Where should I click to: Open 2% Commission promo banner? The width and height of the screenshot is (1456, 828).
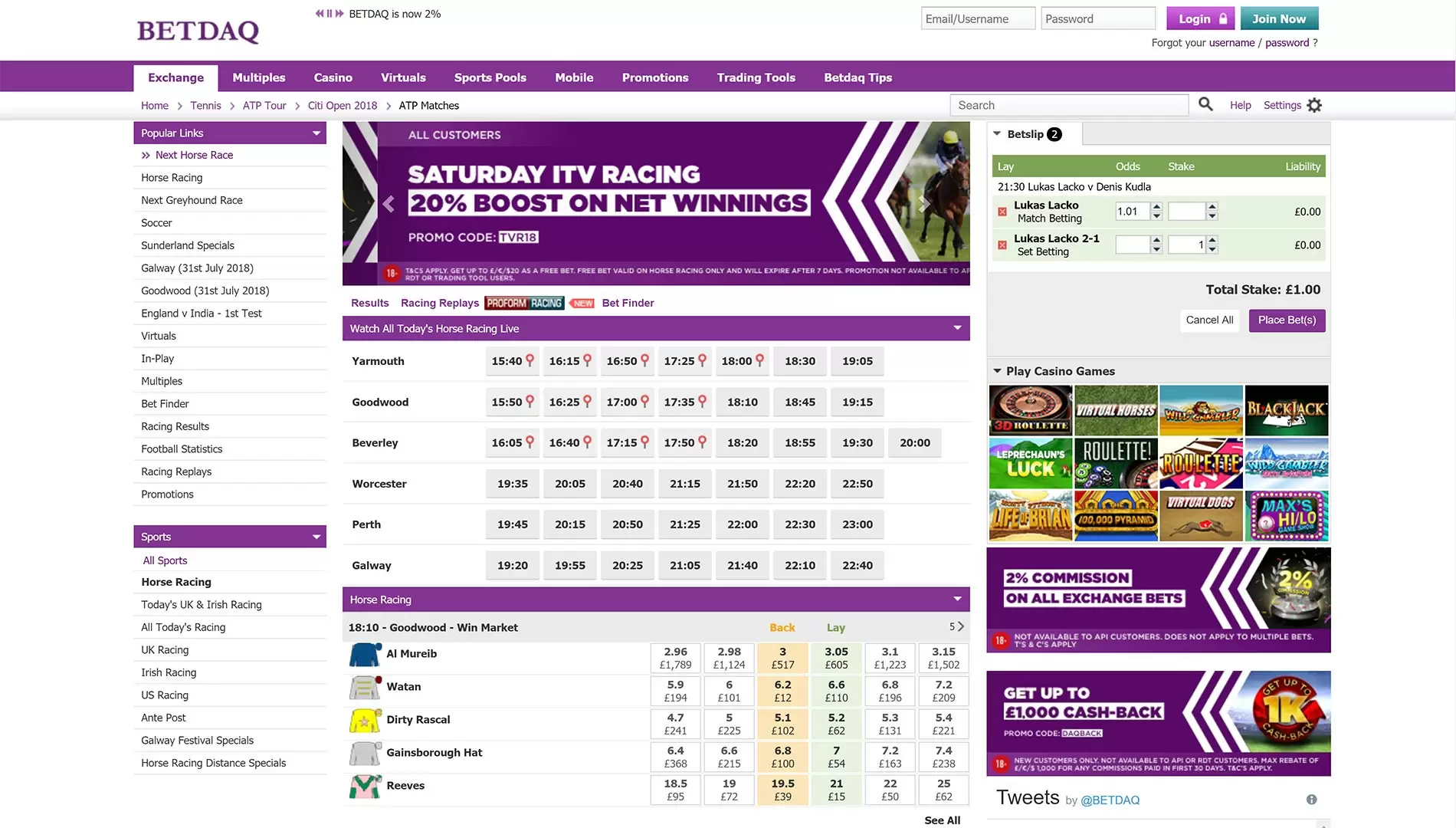click(1158, 600)
